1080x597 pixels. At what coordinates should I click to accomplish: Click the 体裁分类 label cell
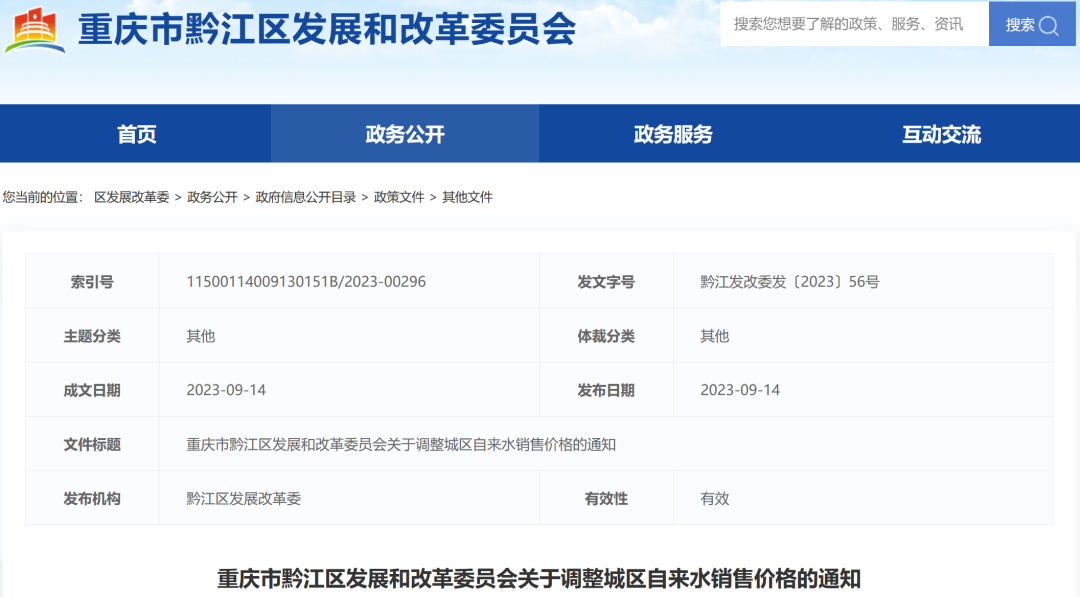tap(606, 336)
